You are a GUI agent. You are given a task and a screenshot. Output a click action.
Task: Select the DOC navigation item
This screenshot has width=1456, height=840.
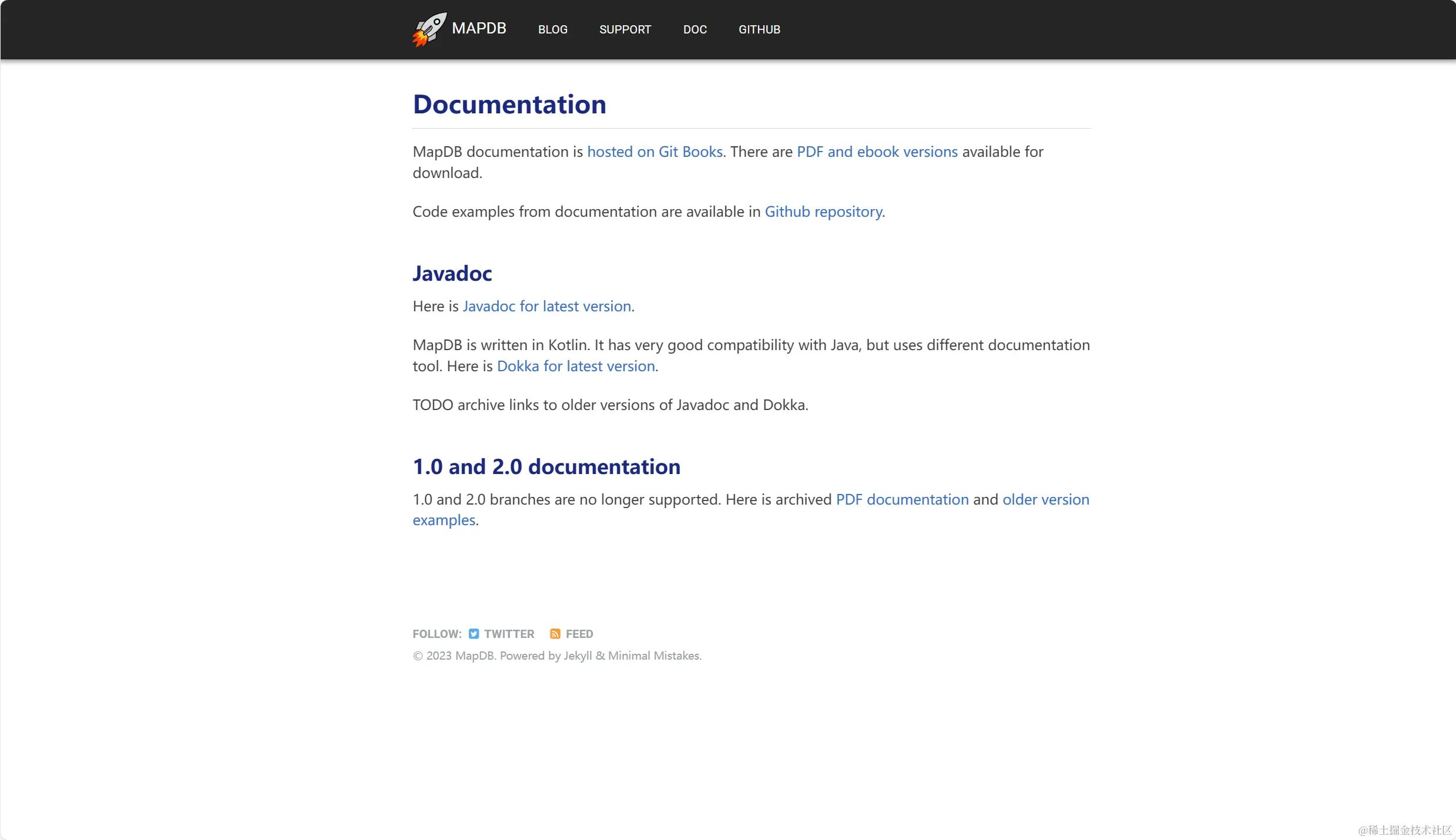click(x=695, y=29)
